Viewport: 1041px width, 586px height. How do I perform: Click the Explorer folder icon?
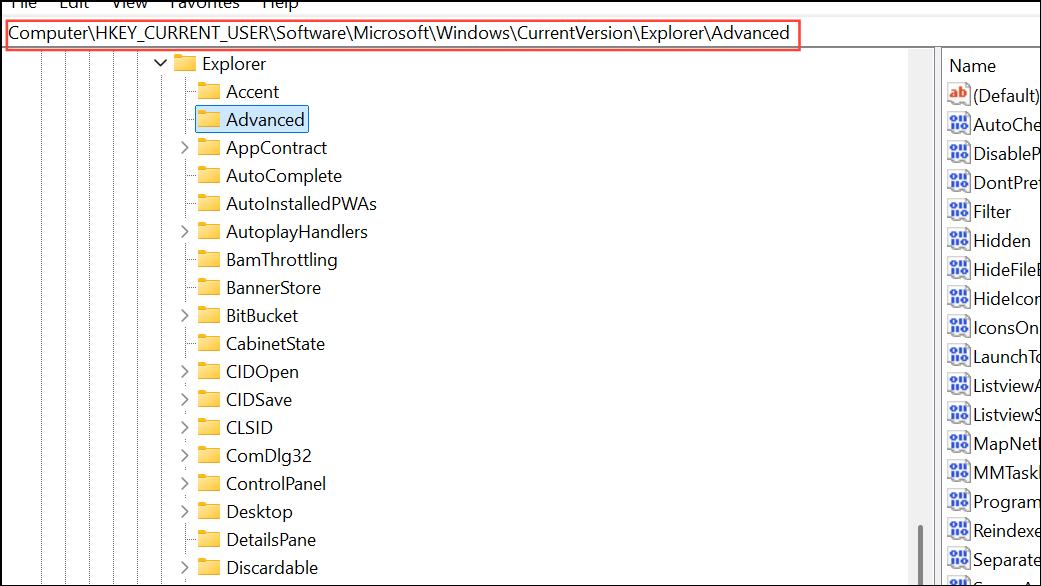[x=186, y=63]
